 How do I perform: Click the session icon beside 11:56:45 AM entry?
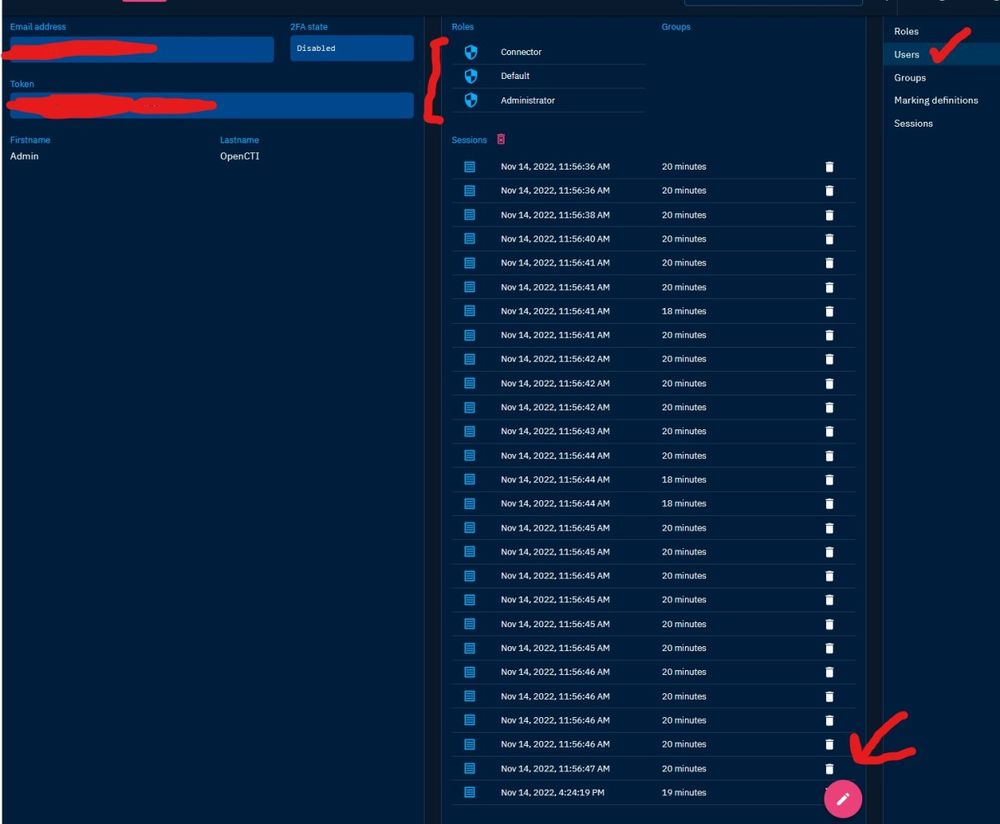pyautogui.click(x=469, y=527)
